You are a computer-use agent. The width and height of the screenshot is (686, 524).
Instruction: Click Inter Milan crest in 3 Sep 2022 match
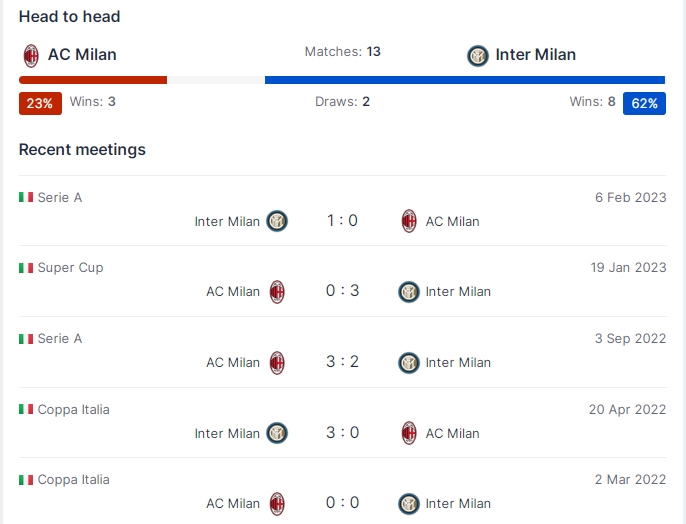[409, 363]
